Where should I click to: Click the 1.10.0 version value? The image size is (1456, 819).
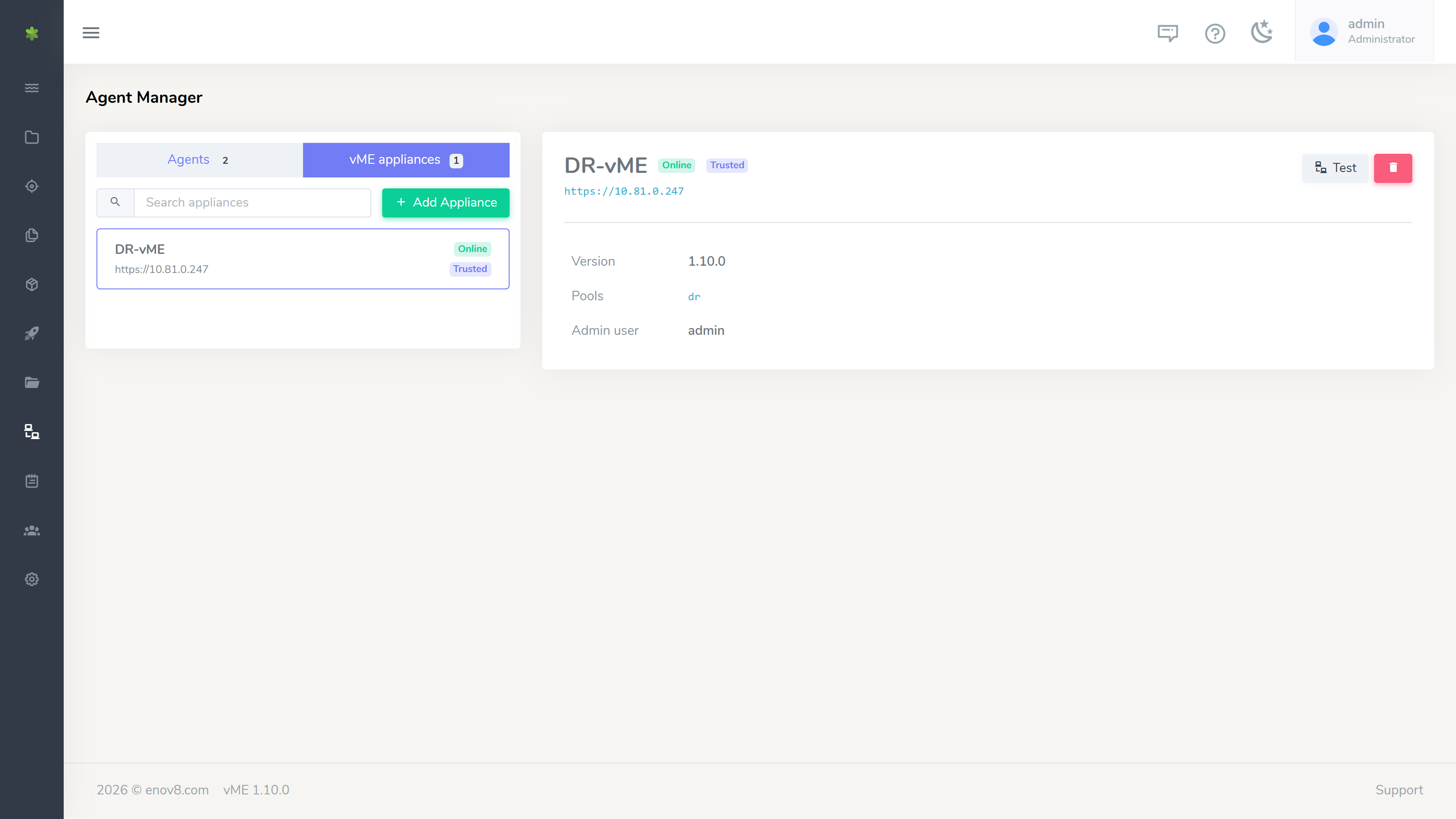[707, 261]
